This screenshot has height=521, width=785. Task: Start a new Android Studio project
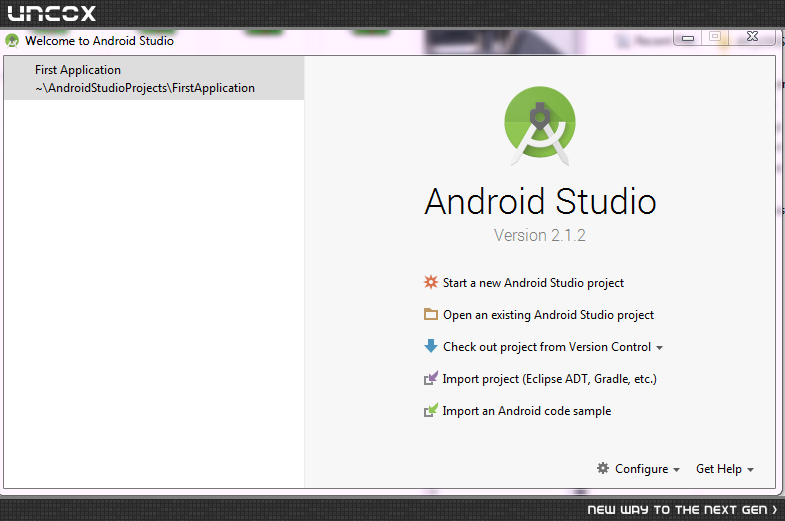click(533, 283)
